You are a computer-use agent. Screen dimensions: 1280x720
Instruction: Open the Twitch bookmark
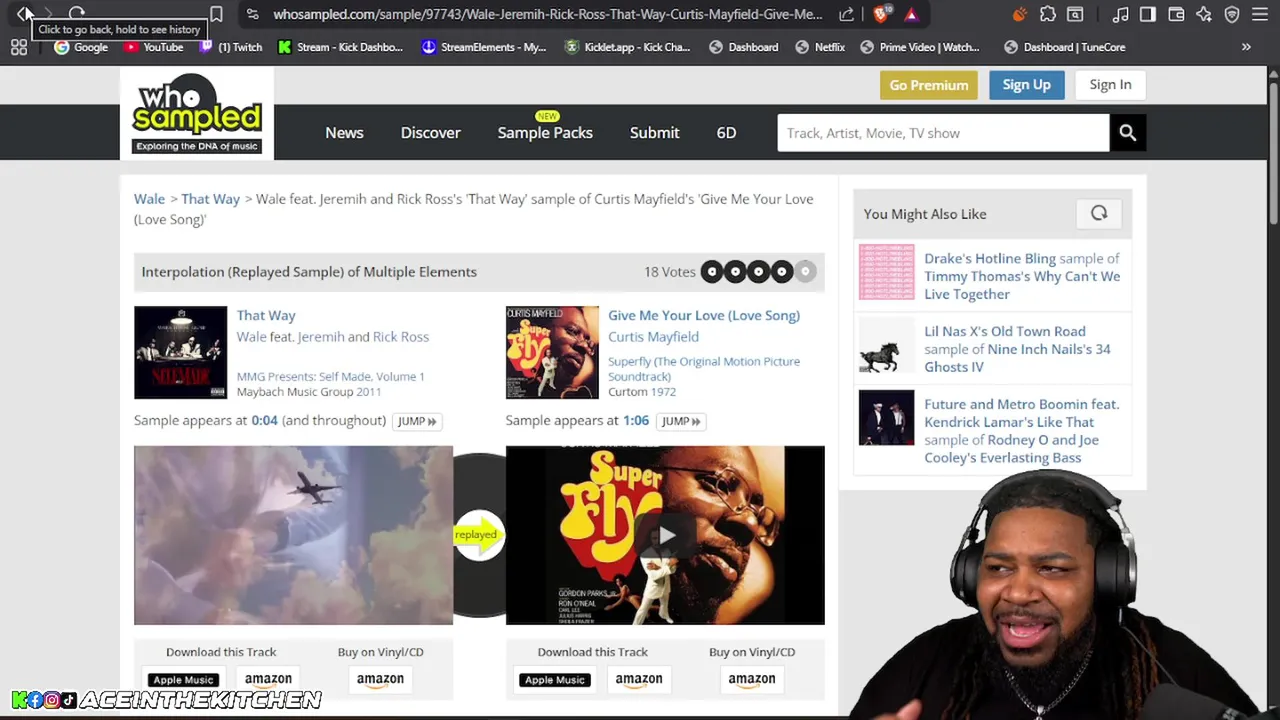pos(229,47)
